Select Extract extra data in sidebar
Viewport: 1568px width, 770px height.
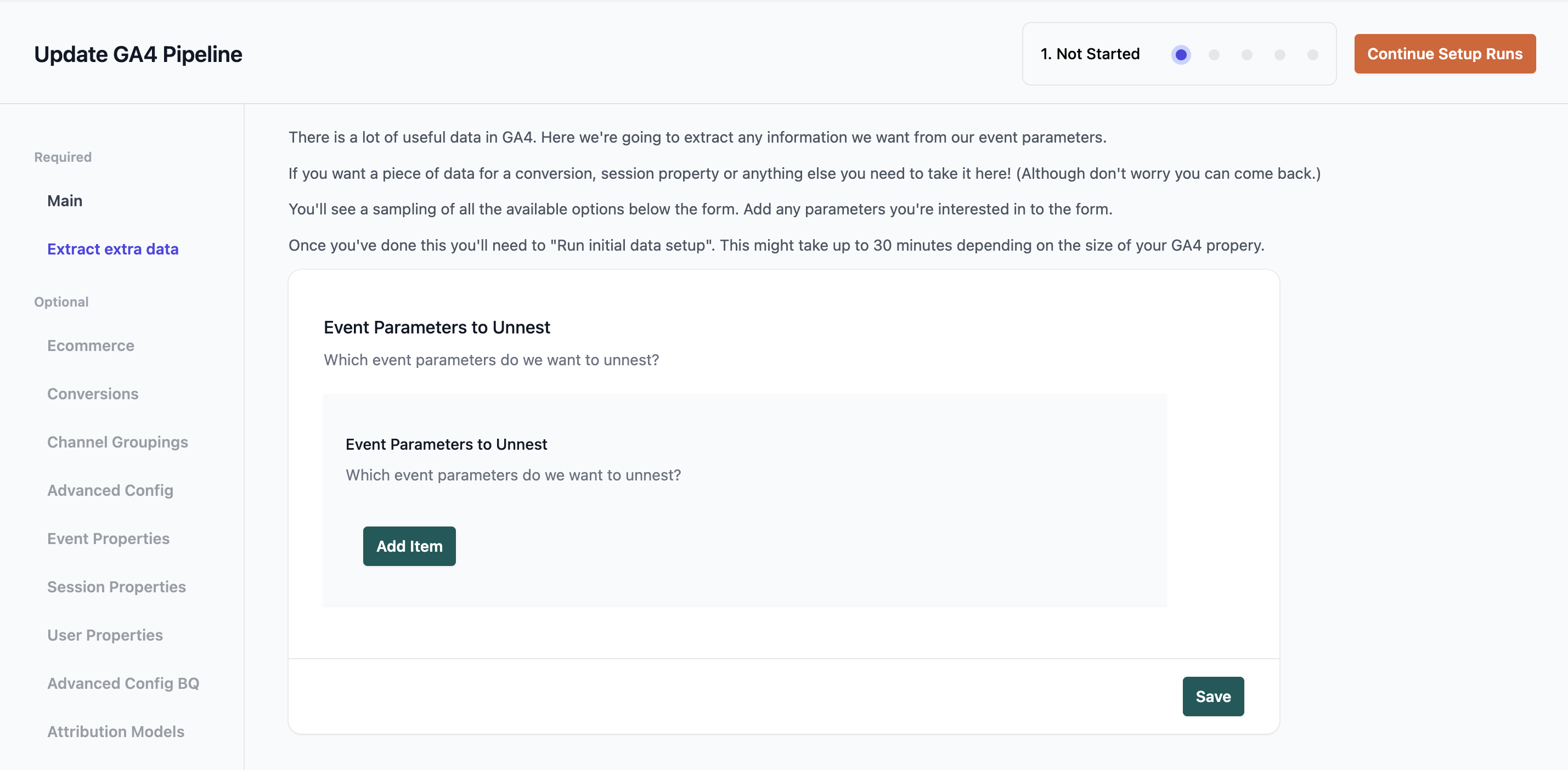click(x=113, y=249)
